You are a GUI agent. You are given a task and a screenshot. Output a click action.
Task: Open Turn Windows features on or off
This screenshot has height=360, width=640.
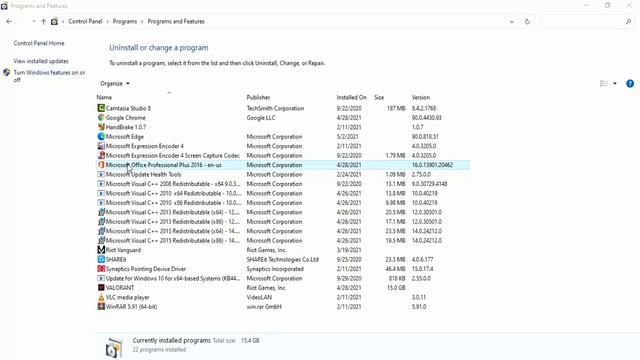49,76
